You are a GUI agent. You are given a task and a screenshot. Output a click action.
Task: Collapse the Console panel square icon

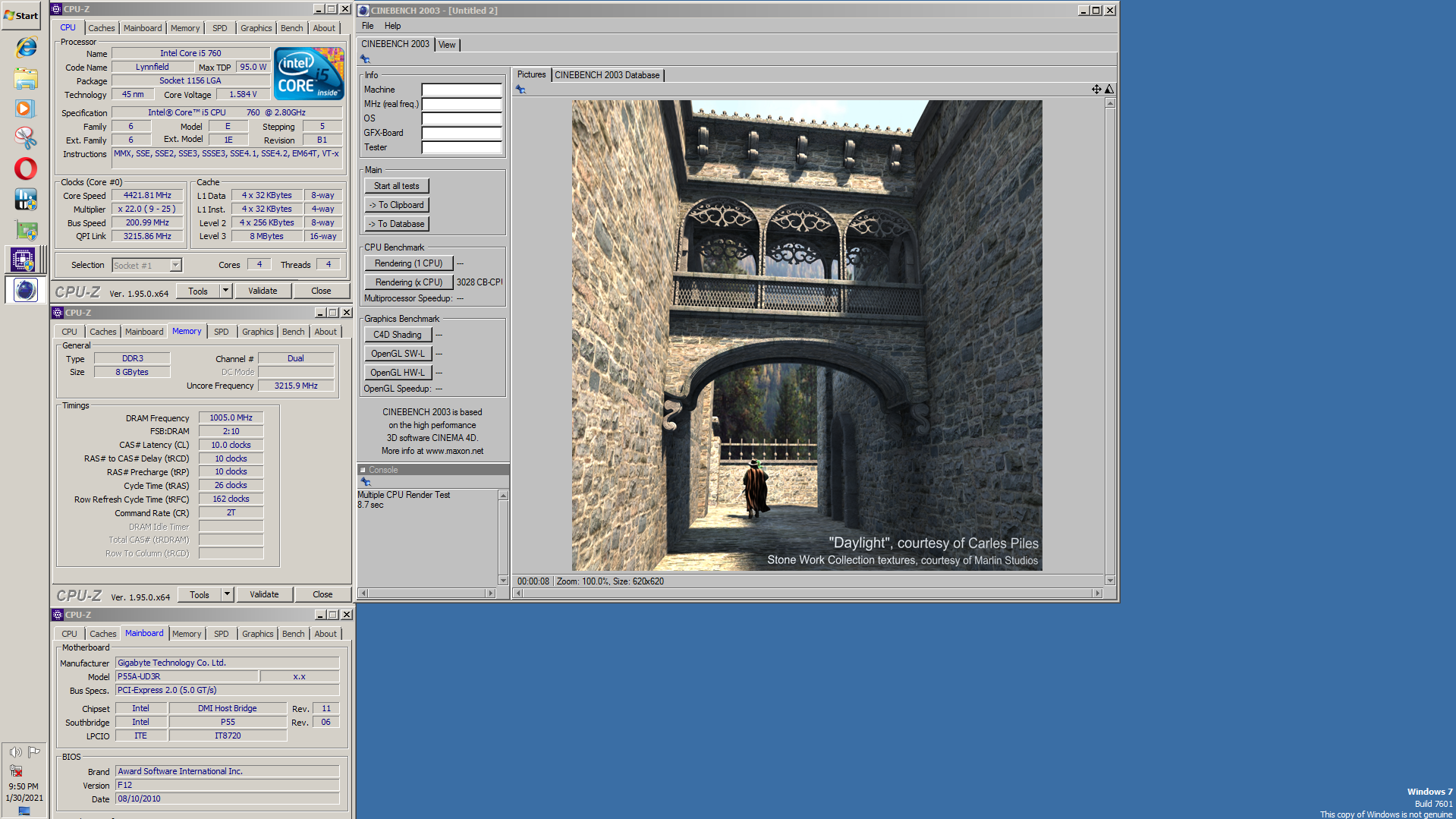point(363,470)
